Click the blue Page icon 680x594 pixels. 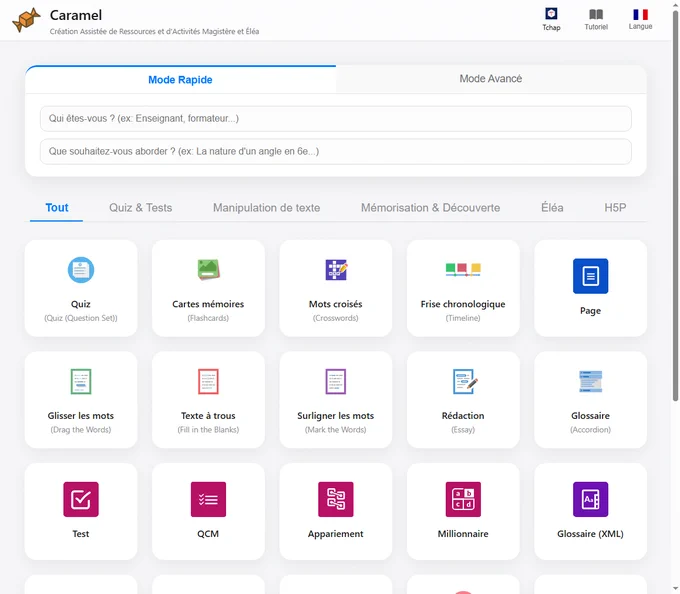pyautogui.click(x=590, y=276)
